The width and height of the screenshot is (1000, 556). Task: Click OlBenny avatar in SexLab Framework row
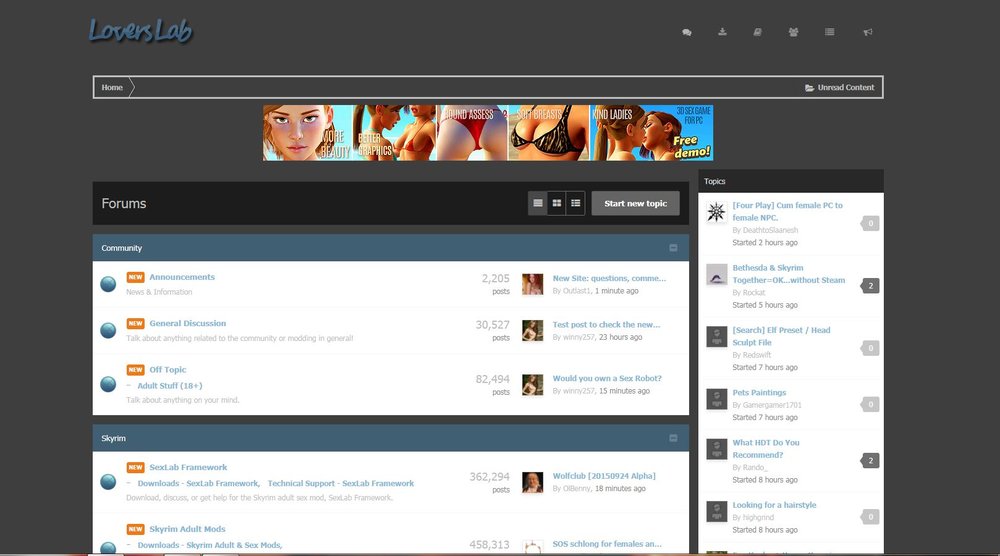point(533,482)
